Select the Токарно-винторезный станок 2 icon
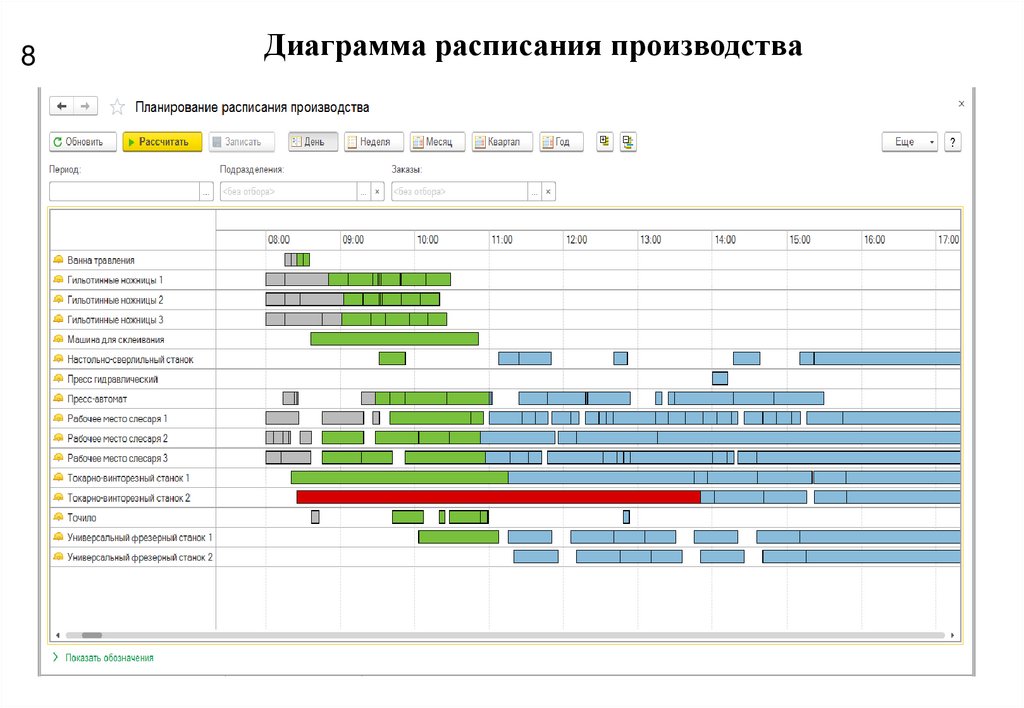The width and height of the screenshot is (1024, 708). [x=58, y=497]
